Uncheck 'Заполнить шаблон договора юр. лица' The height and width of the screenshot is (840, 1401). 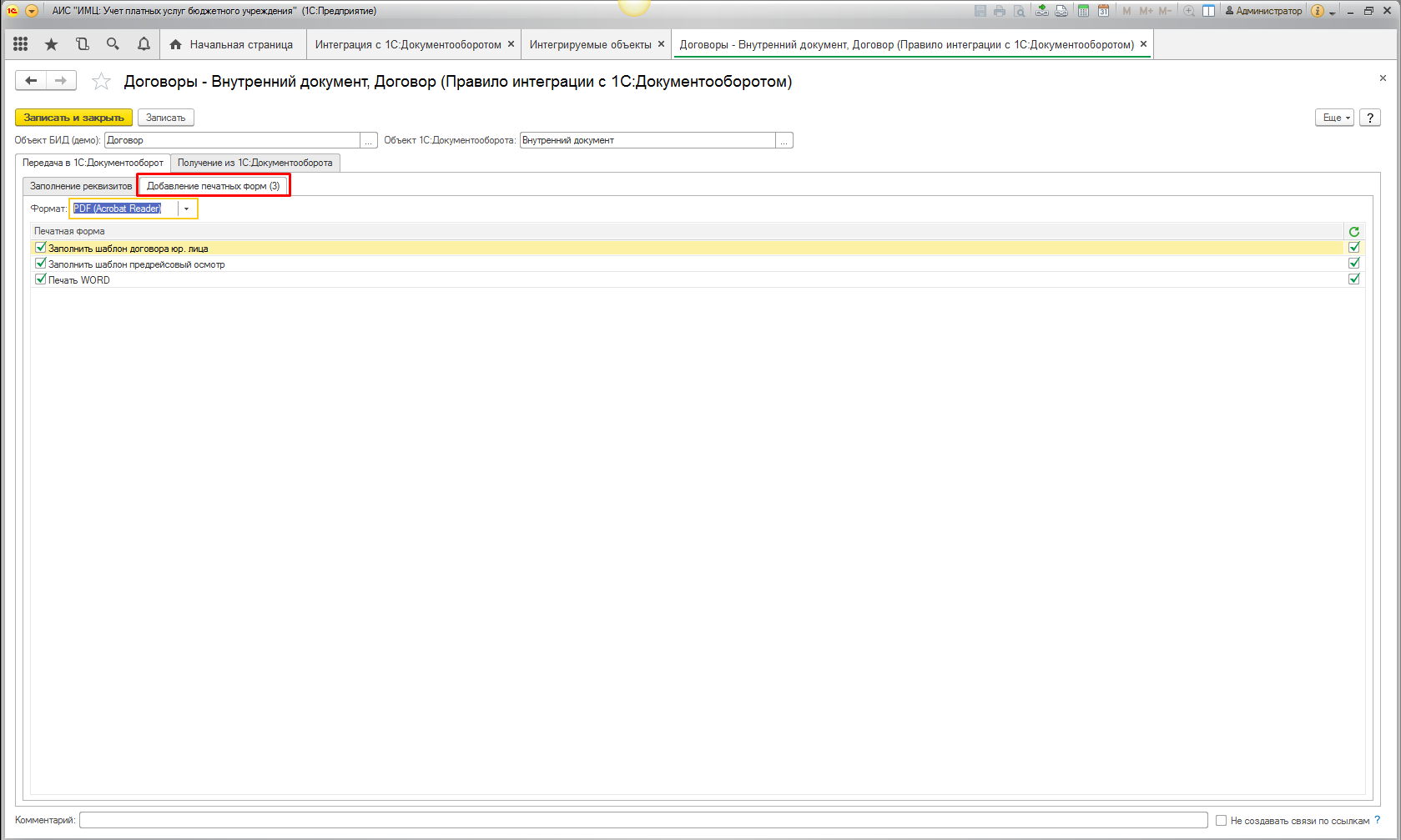pos(41,248)
